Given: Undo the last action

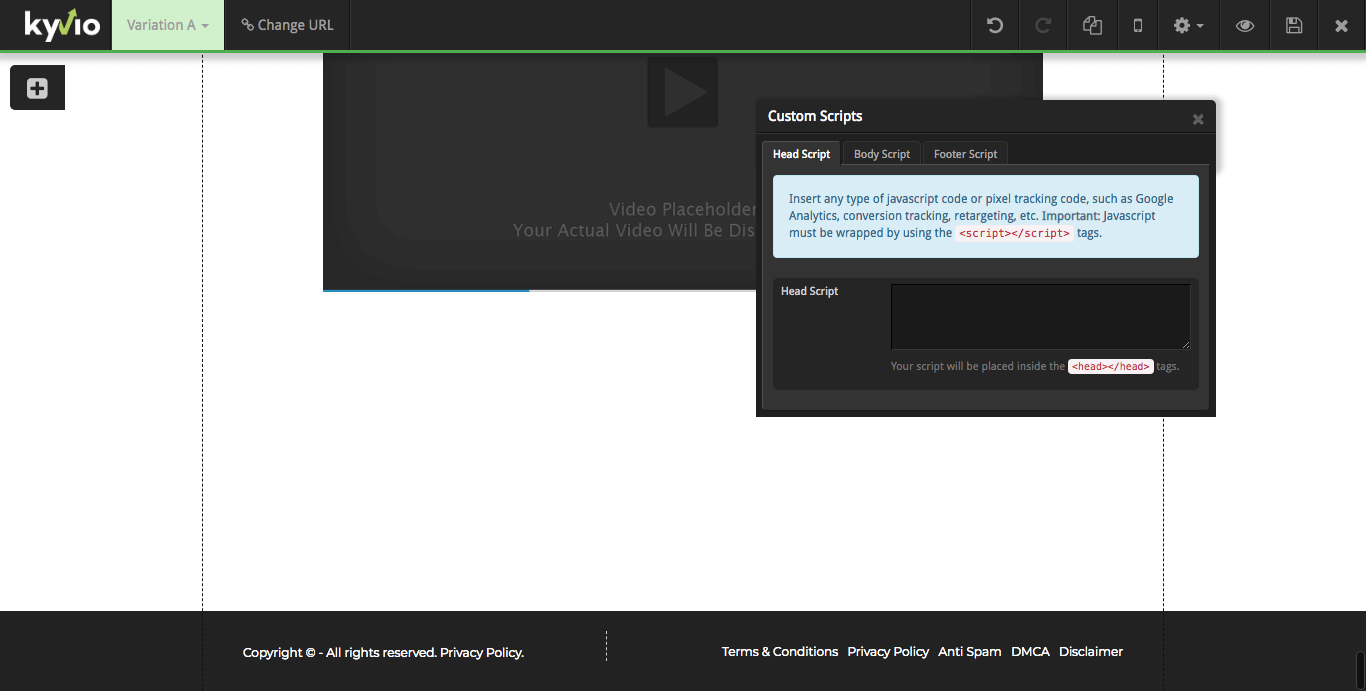Looking at the screenshot, I should [x=995, y=25].
